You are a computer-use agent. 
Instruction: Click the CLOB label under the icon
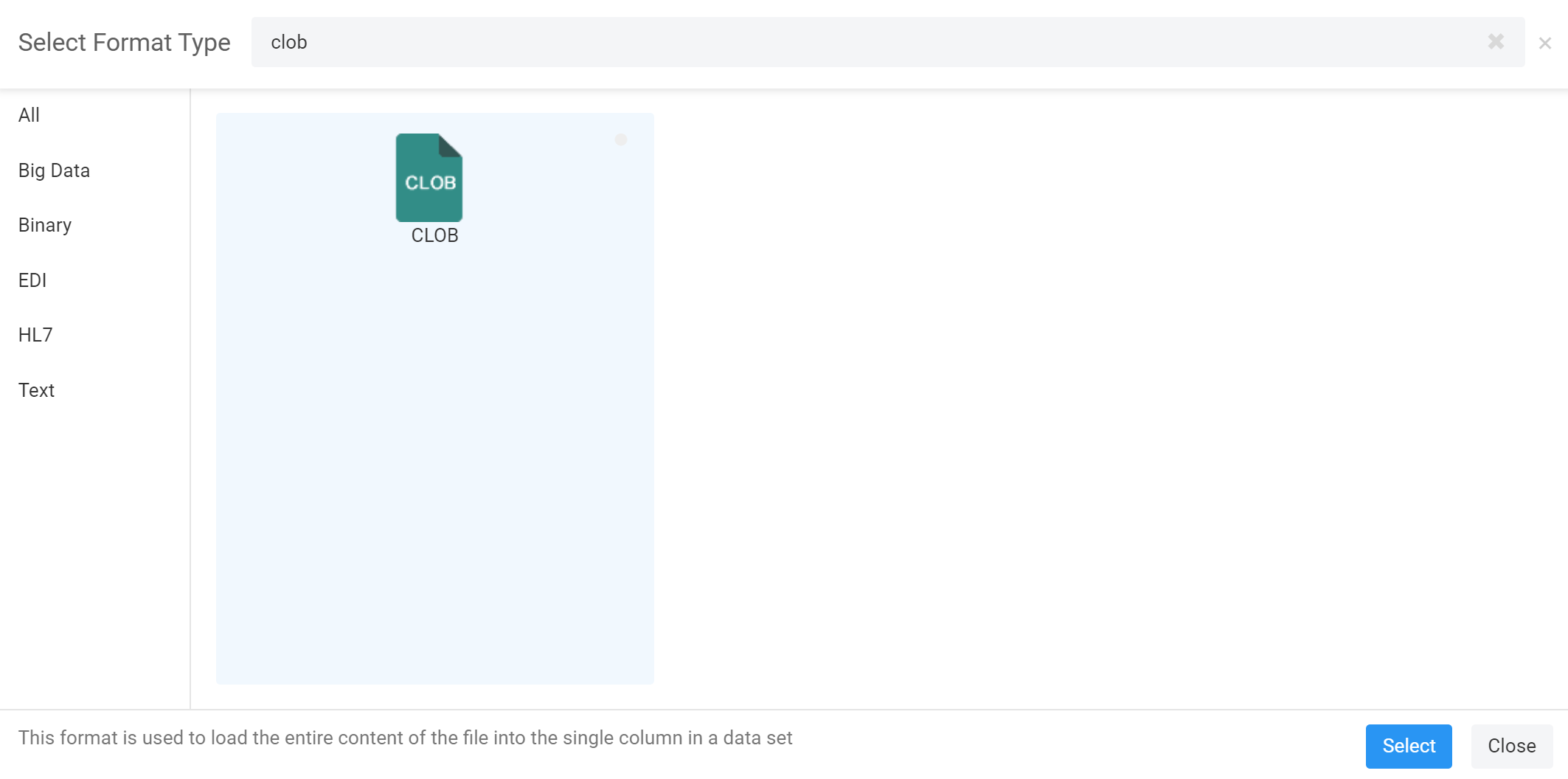[434, 235]
